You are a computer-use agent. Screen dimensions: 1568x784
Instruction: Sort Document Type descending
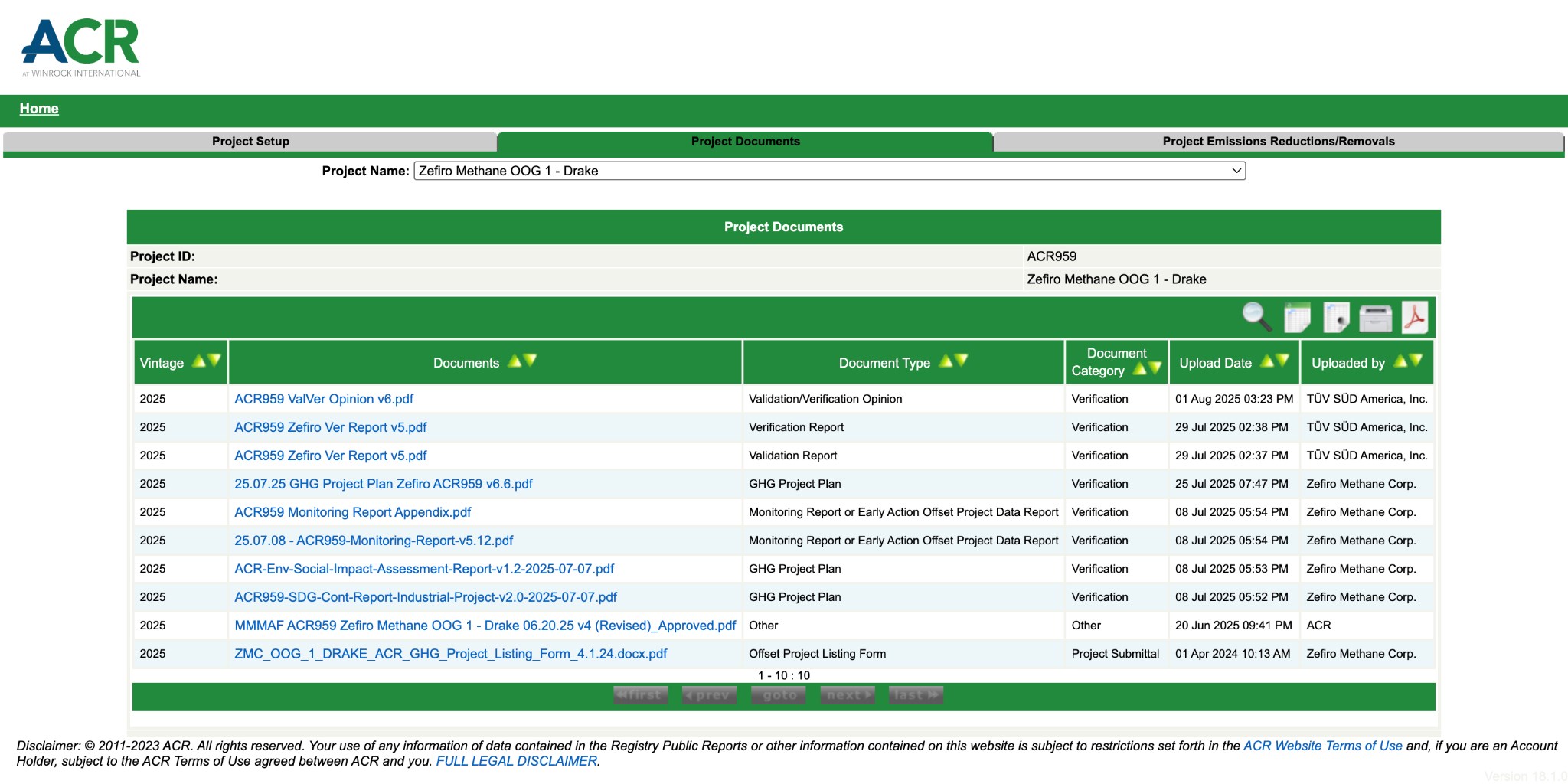(x=962, y=361)
